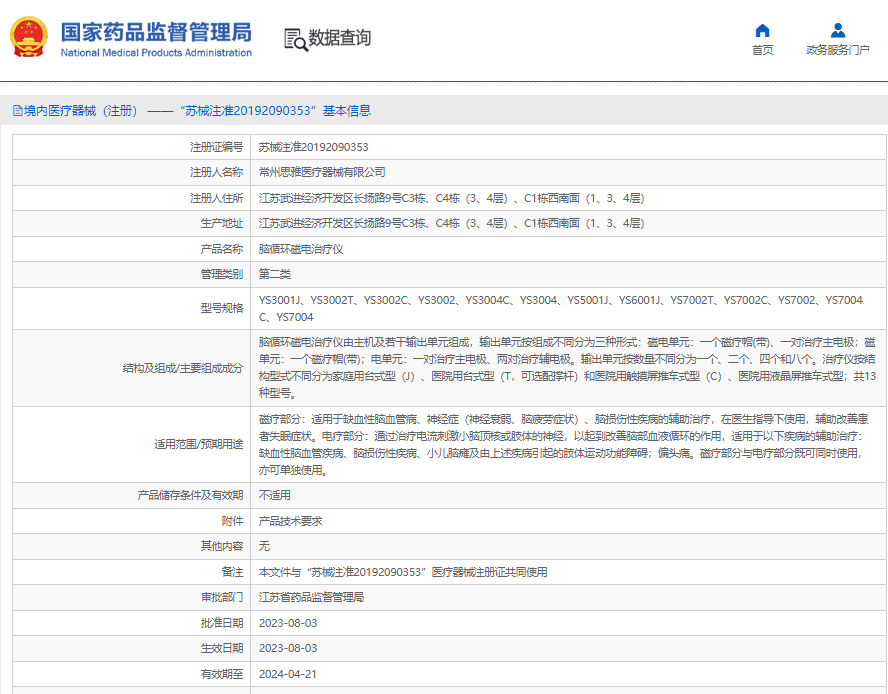The image size is (888, 694).
Task: Click the 注册人住所 row label
Action: coord(216,198)
